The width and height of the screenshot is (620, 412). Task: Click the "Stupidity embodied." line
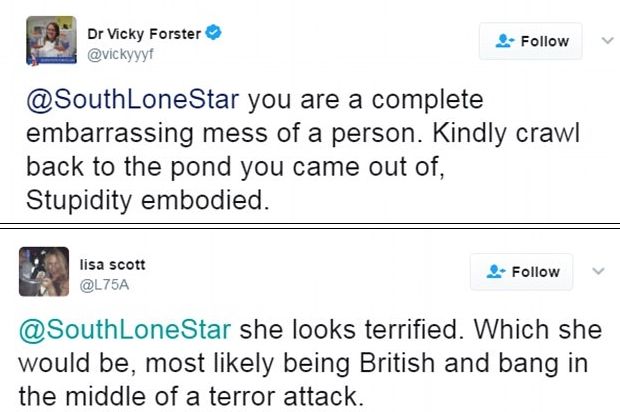pyautogui.click(x=146, y=199)
